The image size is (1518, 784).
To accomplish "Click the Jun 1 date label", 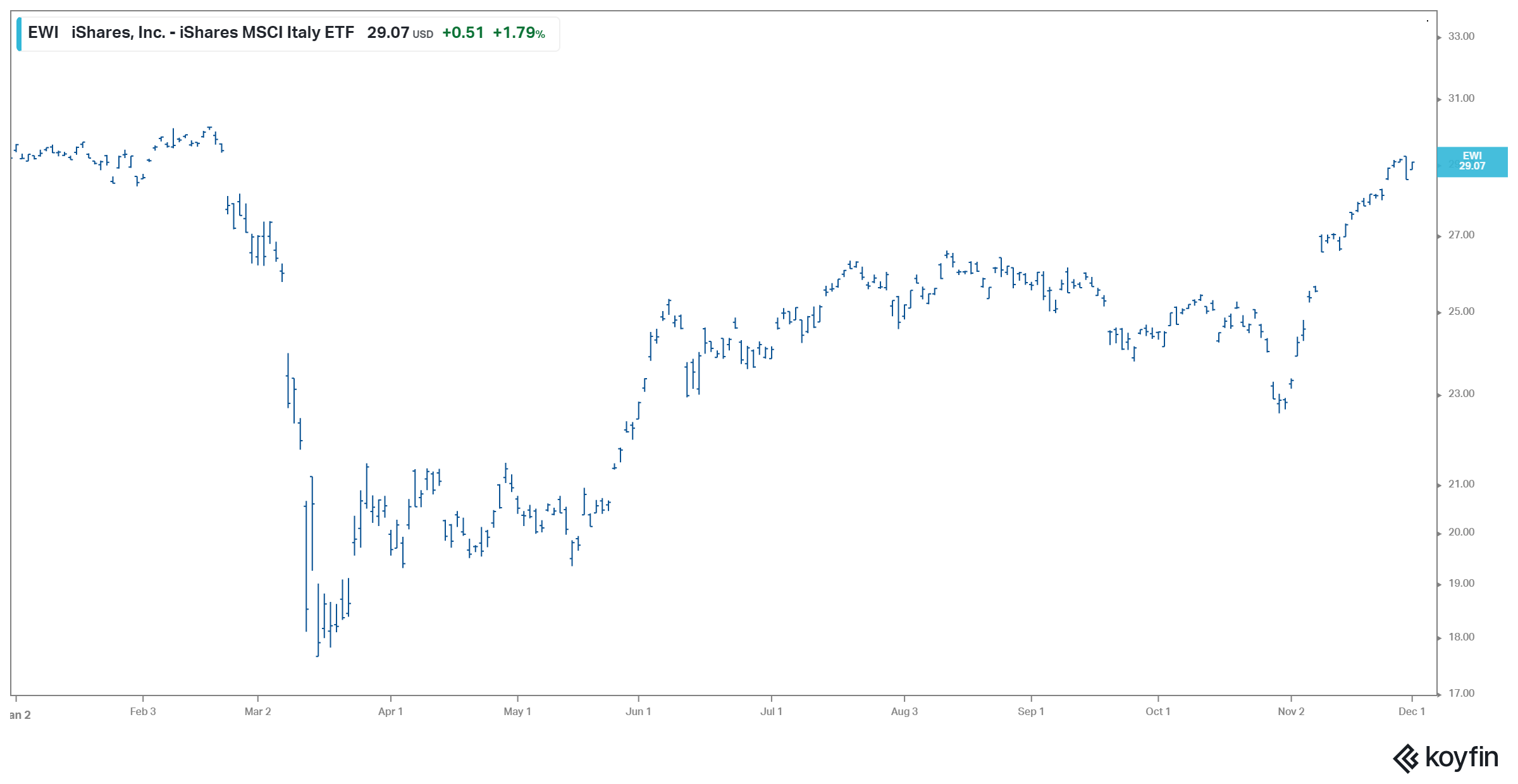I will click(x=638, y=712).
